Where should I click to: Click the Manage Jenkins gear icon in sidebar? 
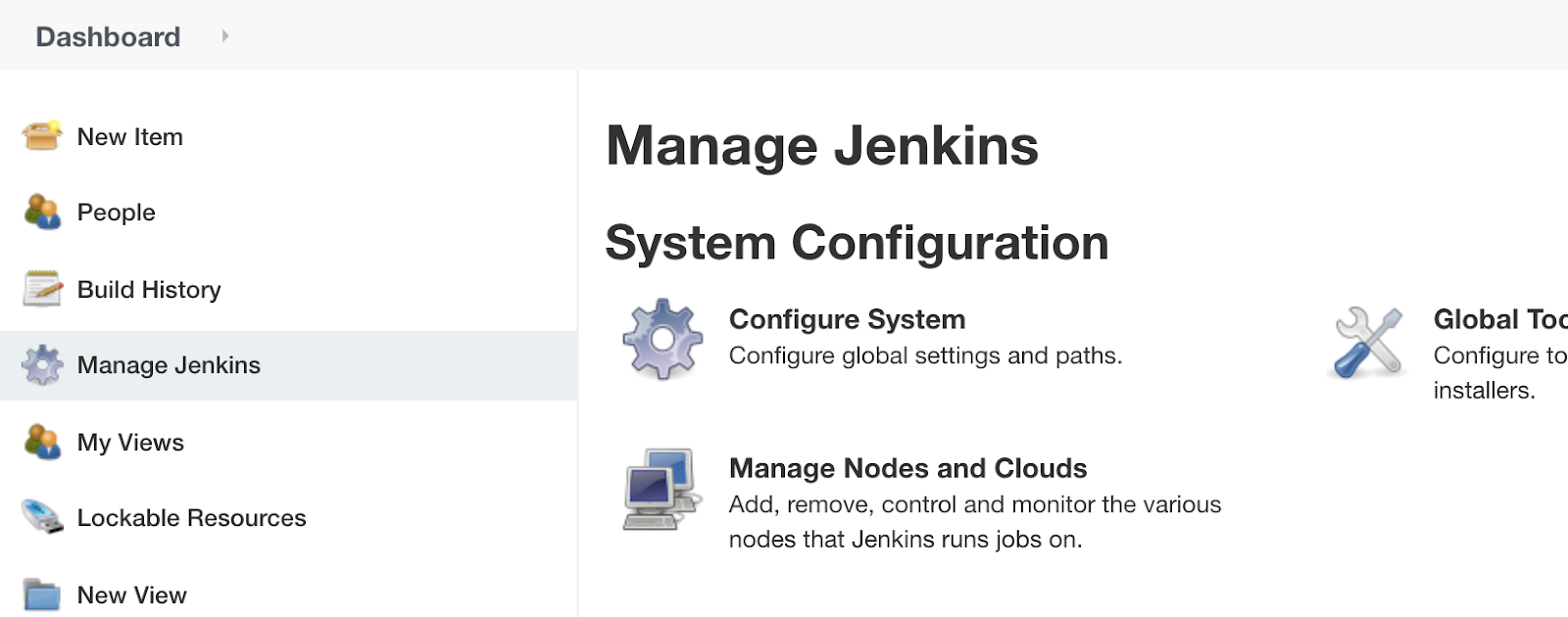pos(42,365)
